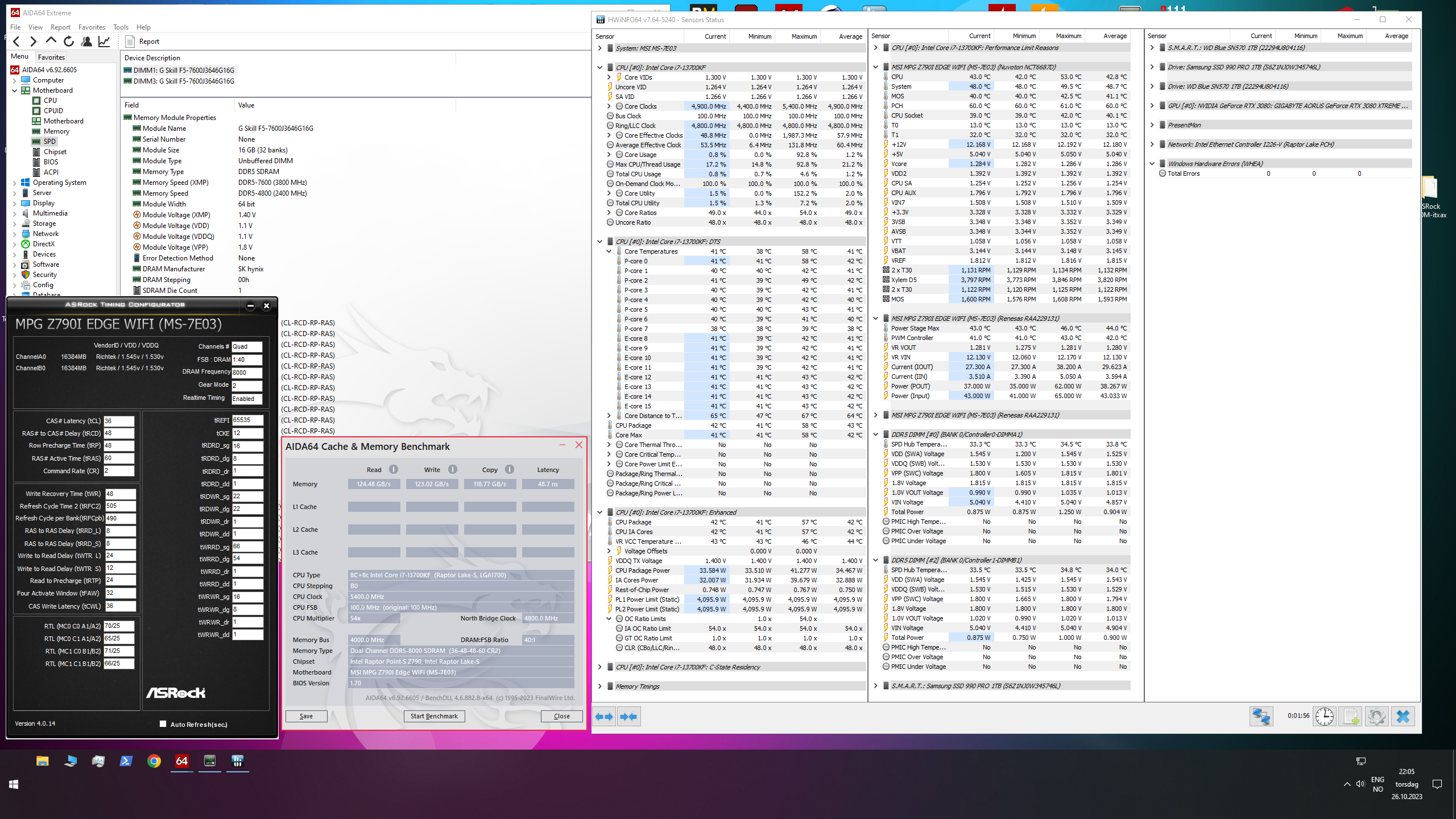Click HWiNFO expand columns arrows button

[604, 717]
